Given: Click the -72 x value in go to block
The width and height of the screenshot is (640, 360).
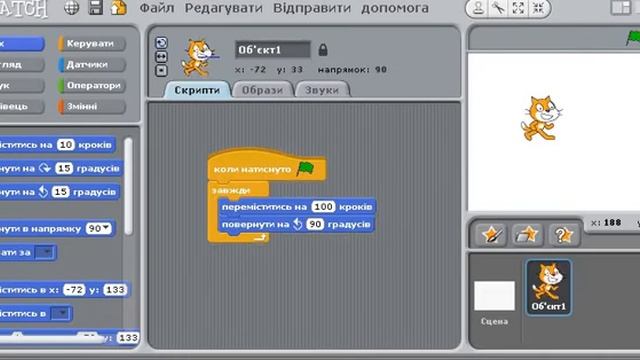Looking at the screenshot, I should click(x=75, y=290).
